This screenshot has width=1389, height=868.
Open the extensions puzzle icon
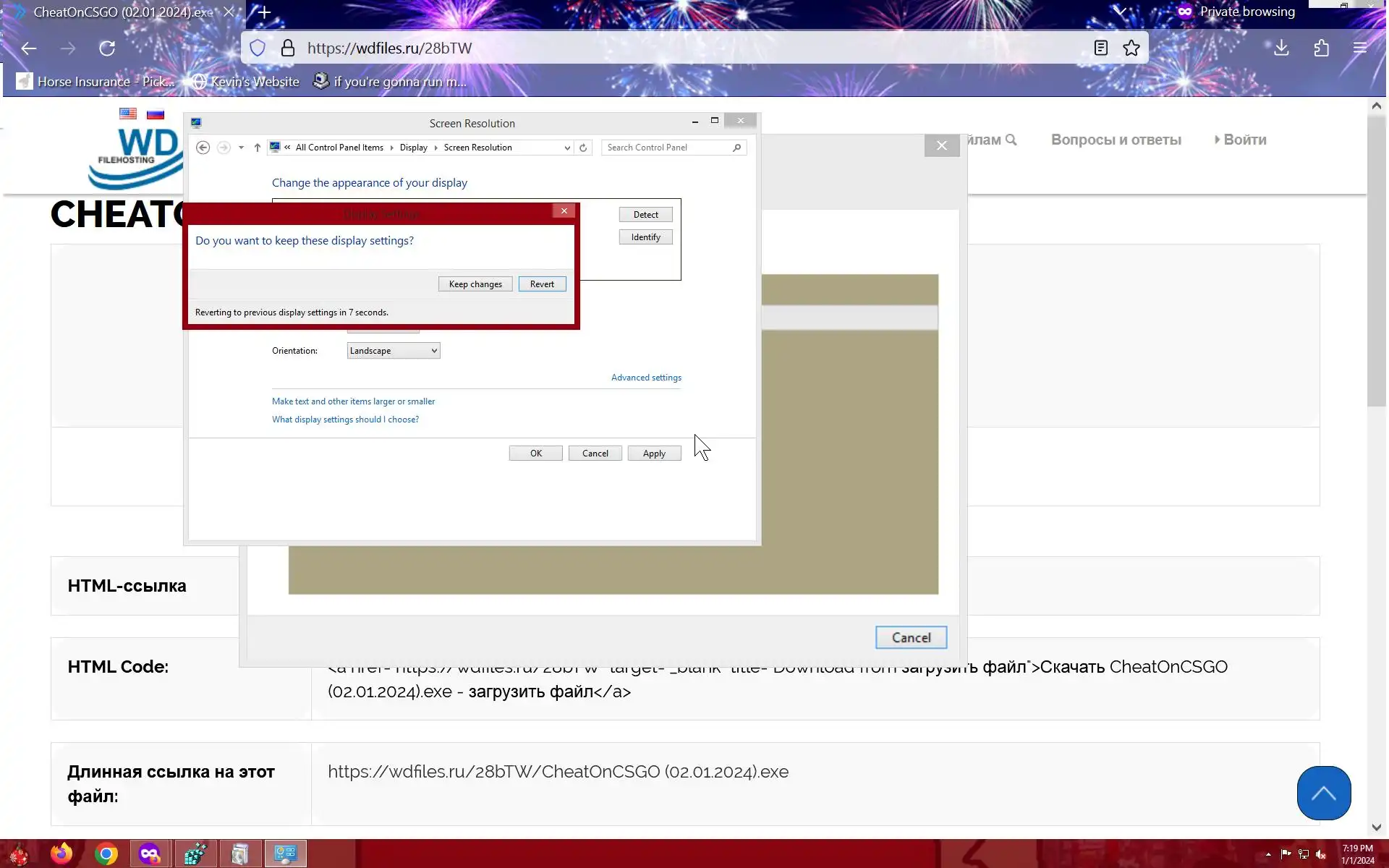click(x=1321, y=48)
